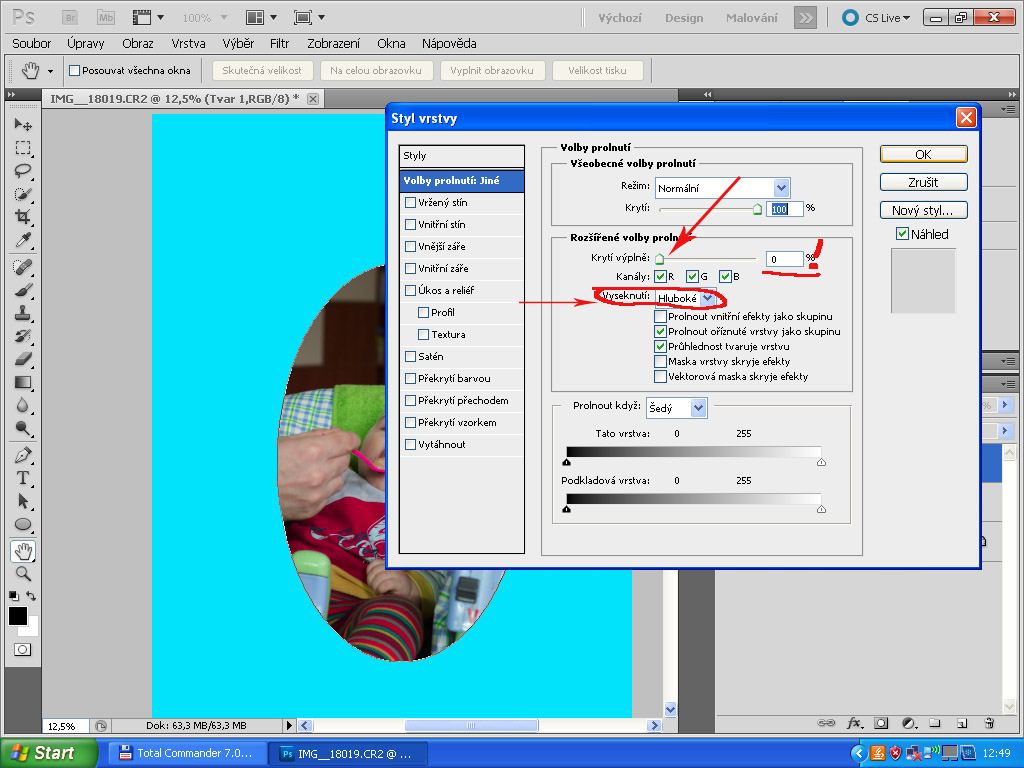
Task: Launch Adobe Bridge from the application bar
Action: (x=70, y=18)
